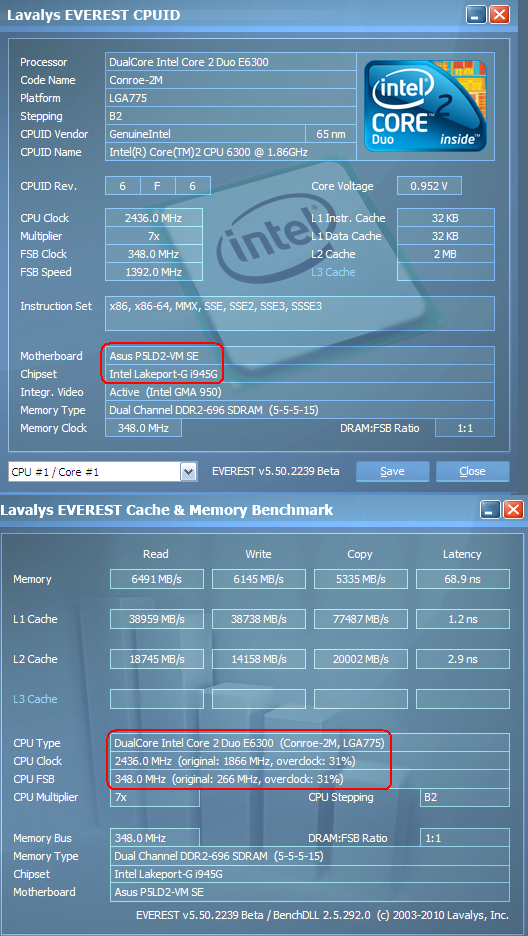Click the FSB Speed value 1392.0 MHz
This screenshot has width=528, height=936.
coord(154,272)
